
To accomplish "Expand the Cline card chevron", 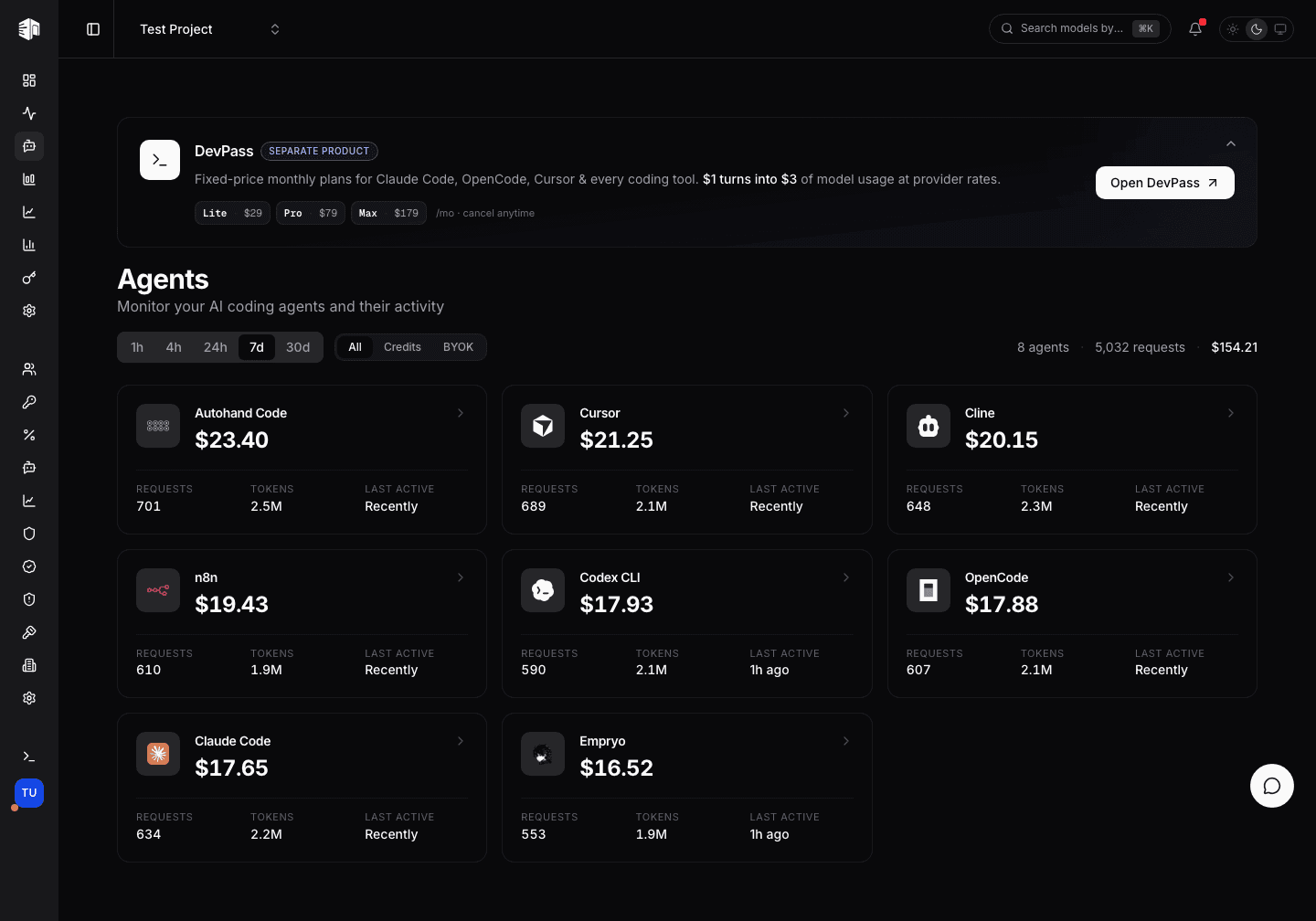I will pos(1231,413).
